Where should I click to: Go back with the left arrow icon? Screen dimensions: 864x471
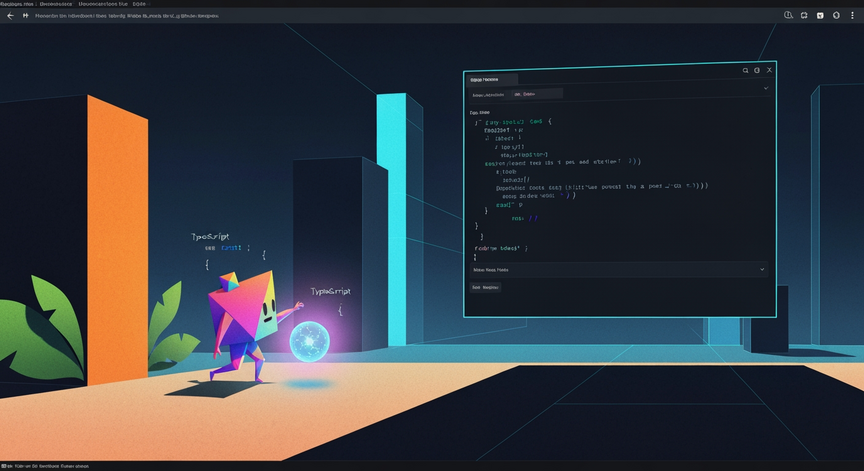(x=10, y=15)
